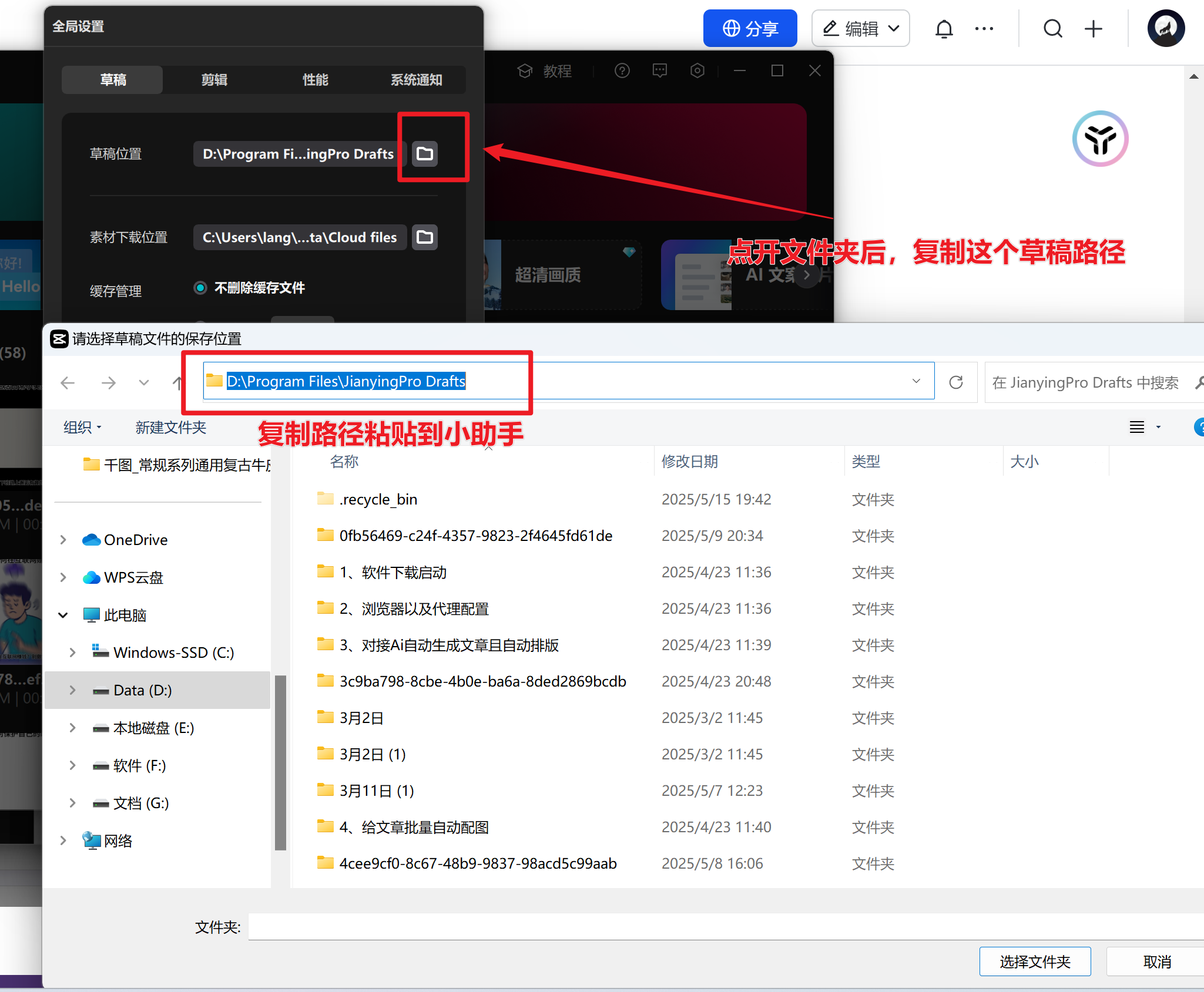Open the feedback message icon in Jianying

[x=659, y=71]
